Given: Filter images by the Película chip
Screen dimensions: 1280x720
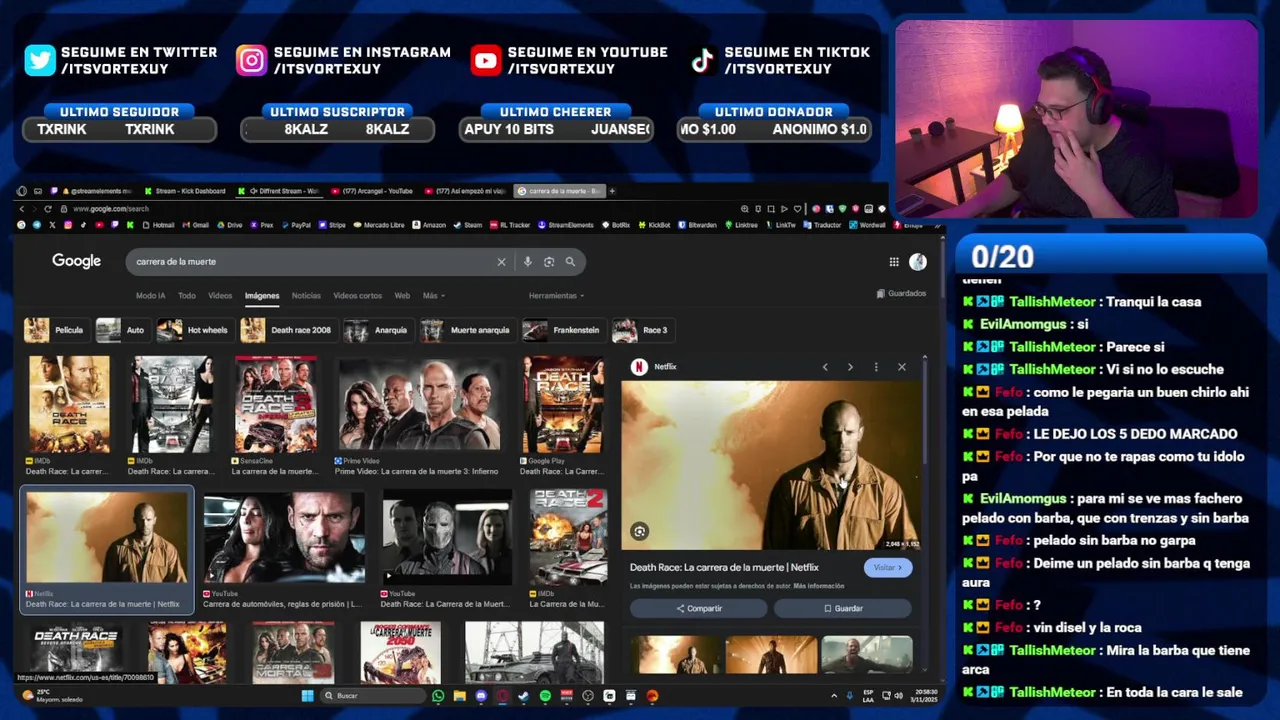Looking at the screenshot, I should pos(56,330).
